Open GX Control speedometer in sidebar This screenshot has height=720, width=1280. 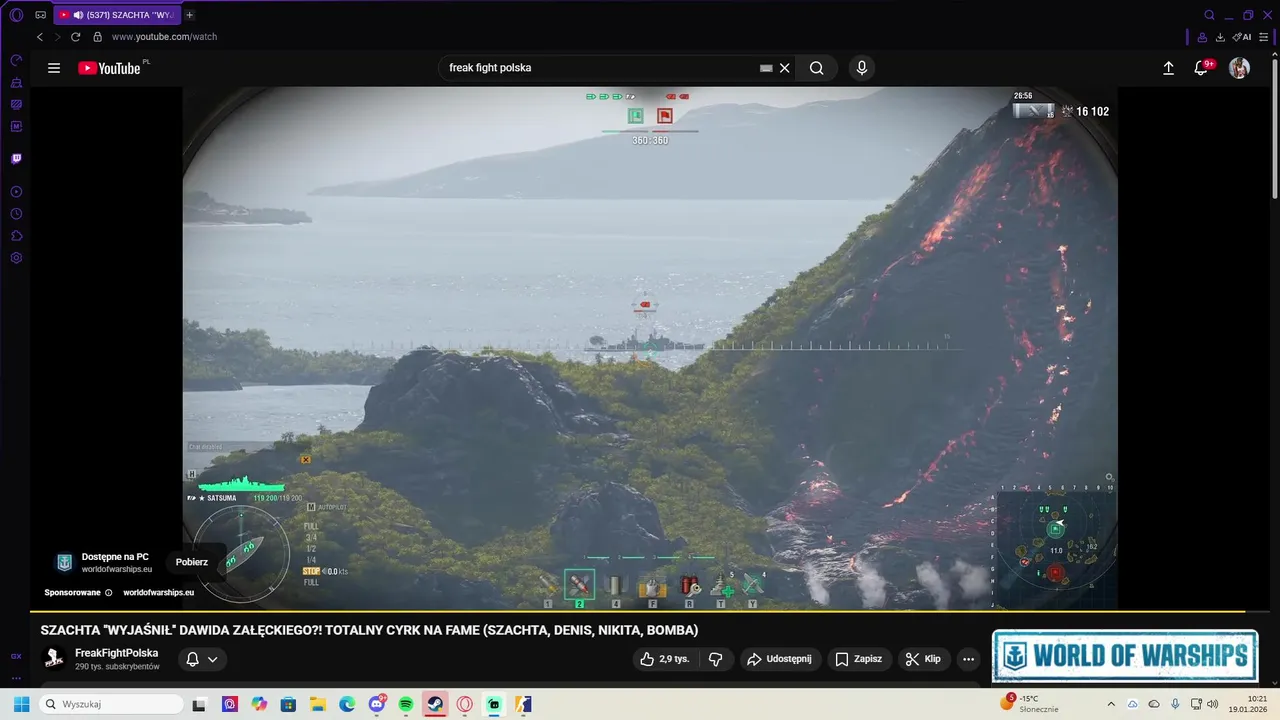point(16,61)
